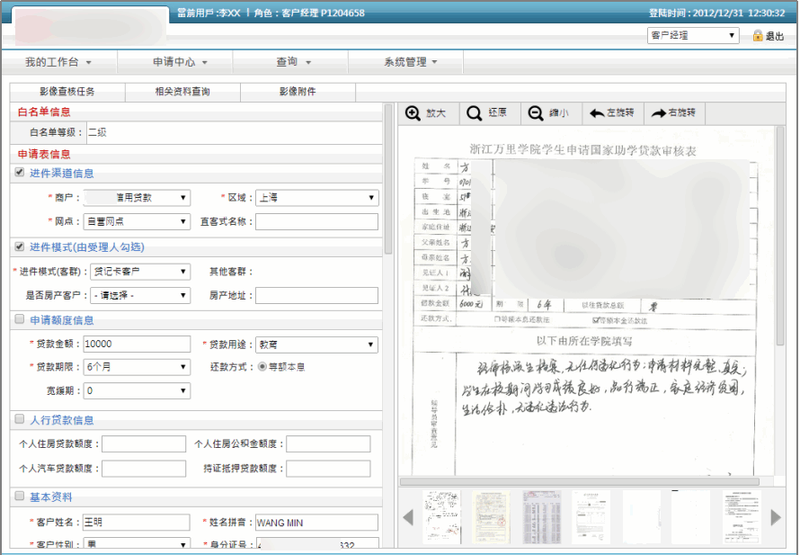Image resolution: width=800 pixels, height=555 pixels.
Task: Select the fourth document thumbnail
Action: coord(591,517)
